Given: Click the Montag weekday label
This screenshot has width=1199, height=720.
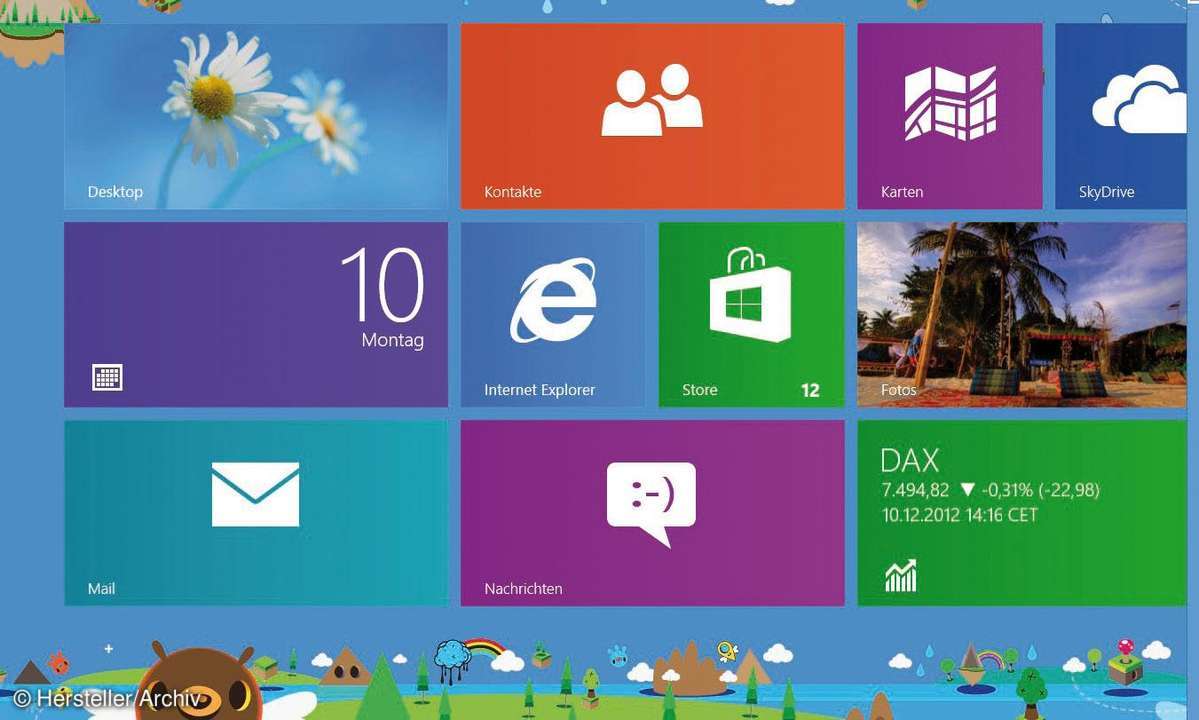Looking at the screenshot, I should 392,340.
